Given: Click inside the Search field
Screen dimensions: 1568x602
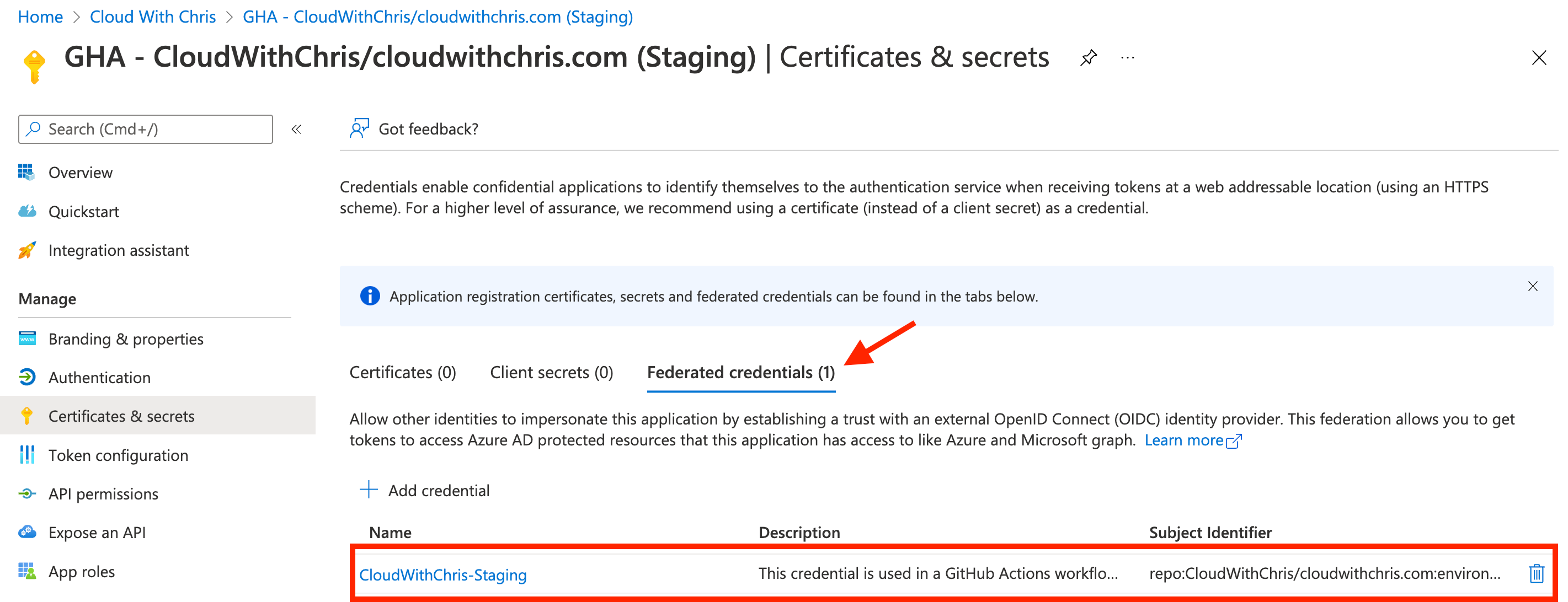Looking at the screenshot, I should pyautogui.click(x=145, y=129).
